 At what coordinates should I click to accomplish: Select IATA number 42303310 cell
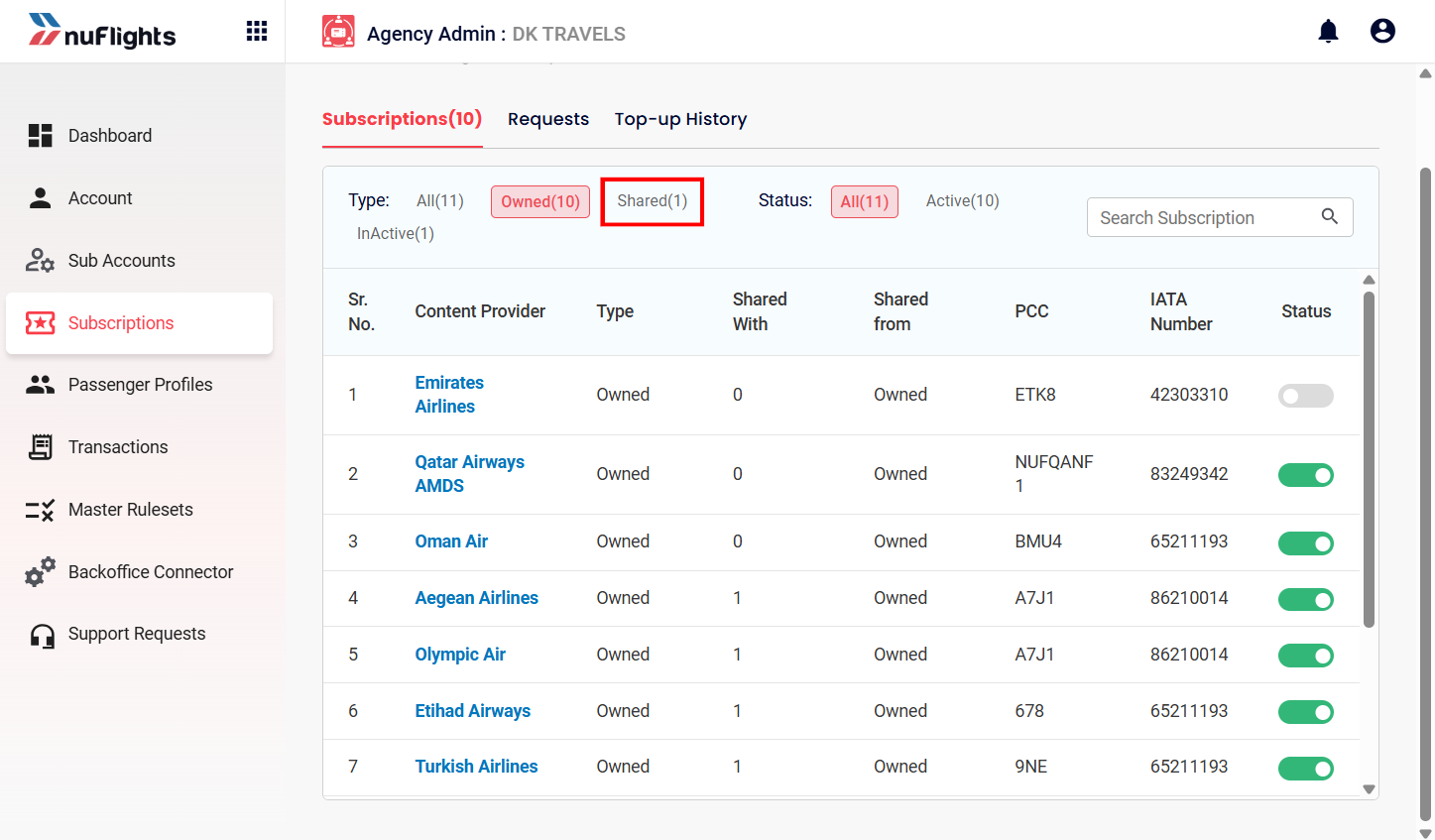[x=1189, y=395]
